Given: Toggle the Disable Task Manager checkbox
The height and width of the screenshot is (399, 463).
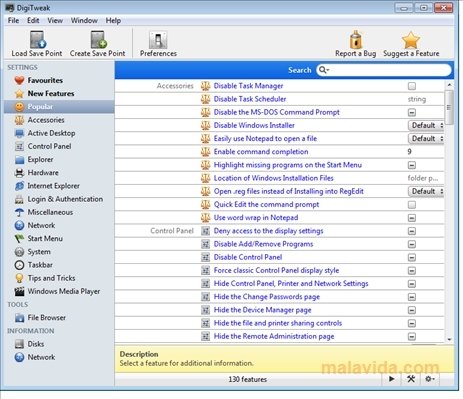Looking at the screenshot, I should click(412, 86).
